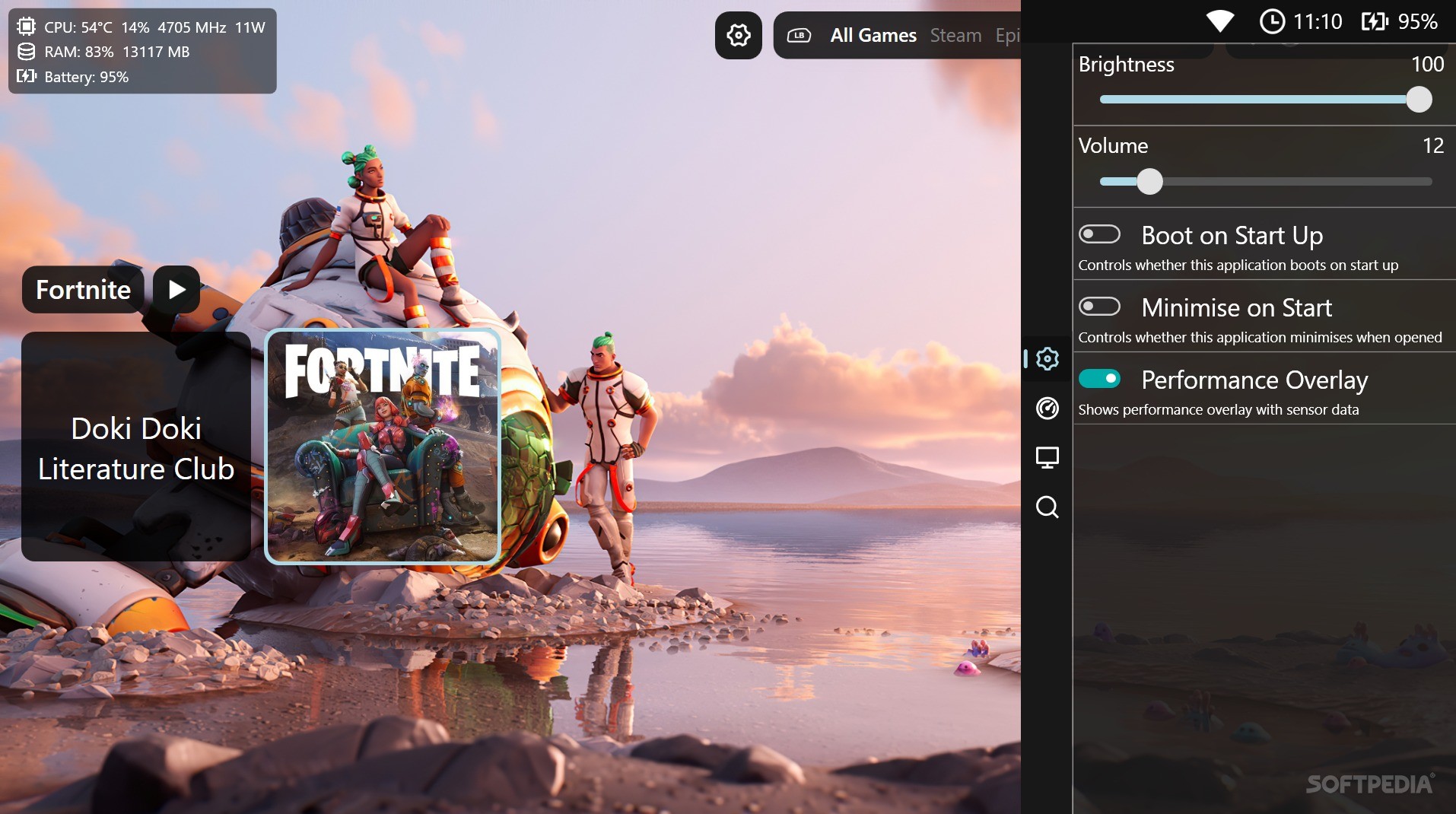Click the 11:10 time readout

point(1318,21)
